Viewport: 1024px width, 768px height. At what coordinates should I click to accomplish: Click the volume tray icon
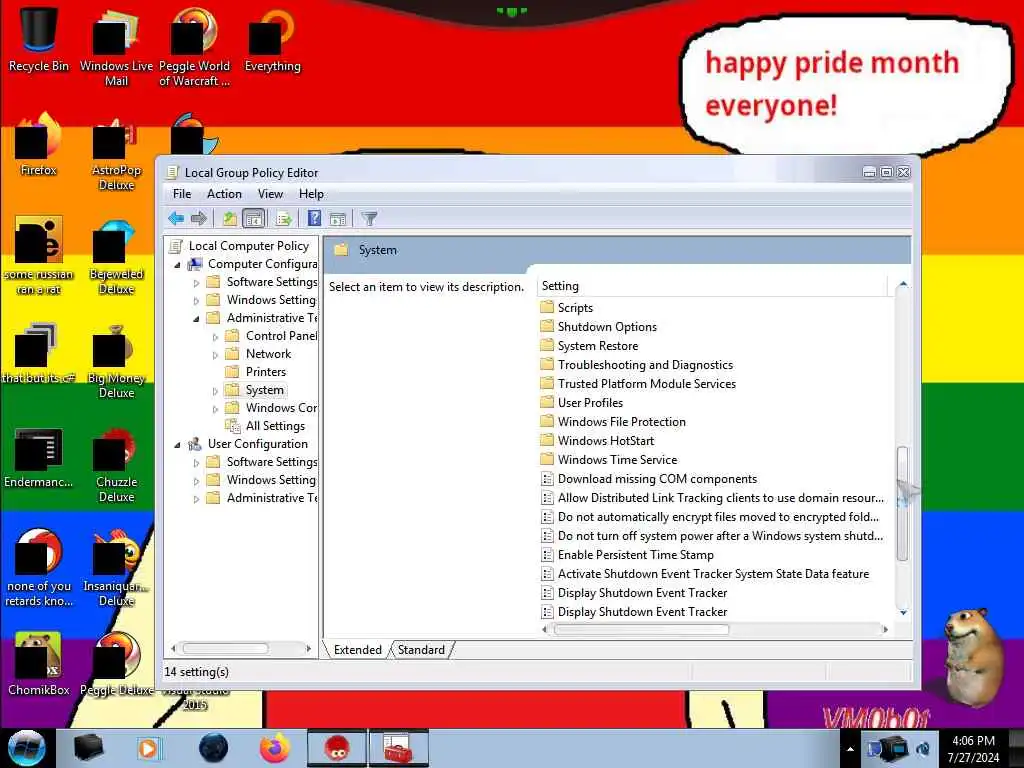(x=923, y=749)
